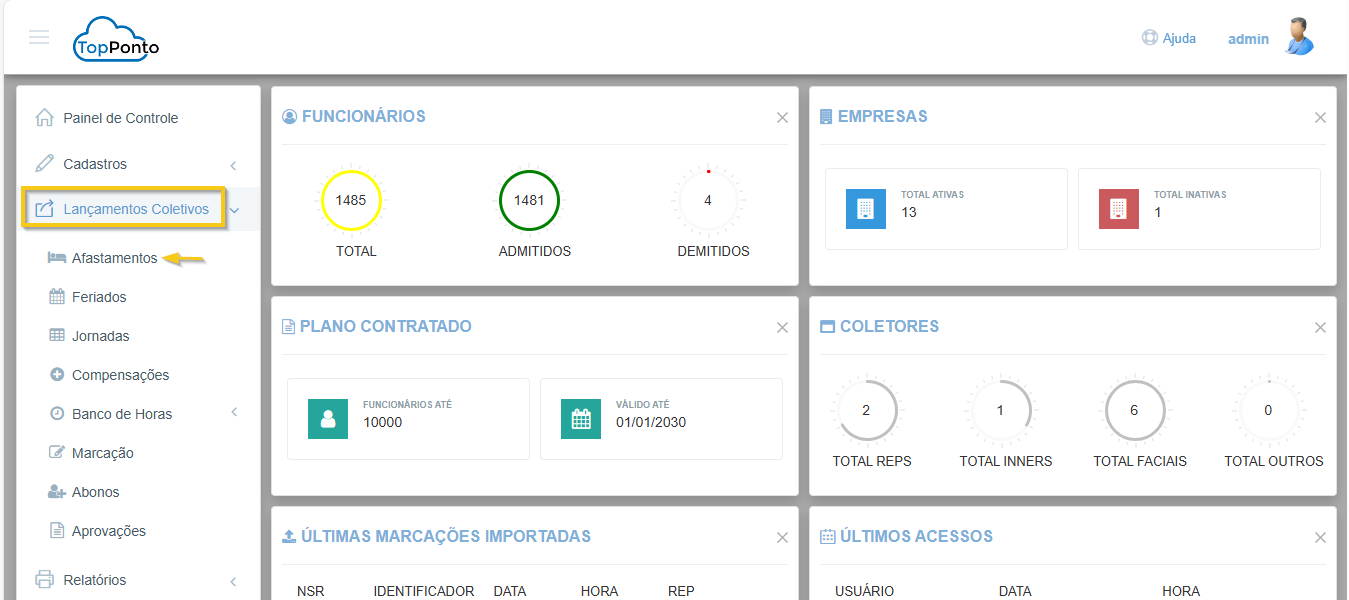The height and width of the screenshot is (600, 1349).
Task: Open the admin user avatar
Action: point(1299,38)
